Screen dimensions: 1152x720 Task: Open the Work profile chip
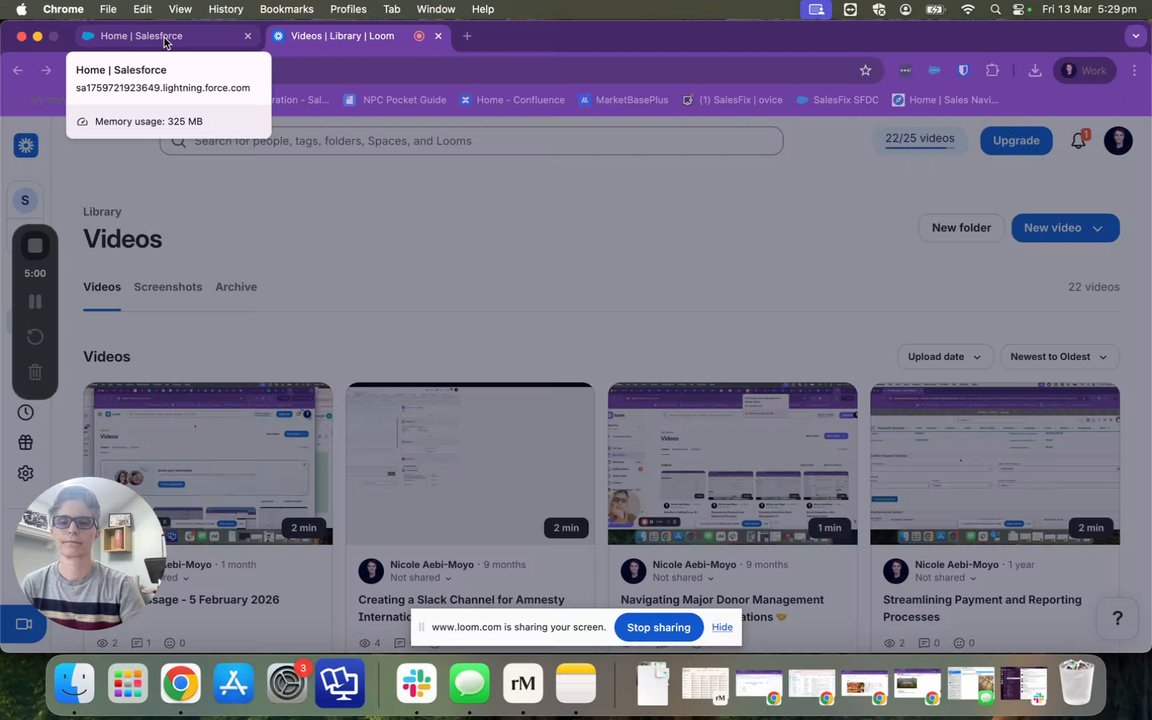coord(1084,71)
